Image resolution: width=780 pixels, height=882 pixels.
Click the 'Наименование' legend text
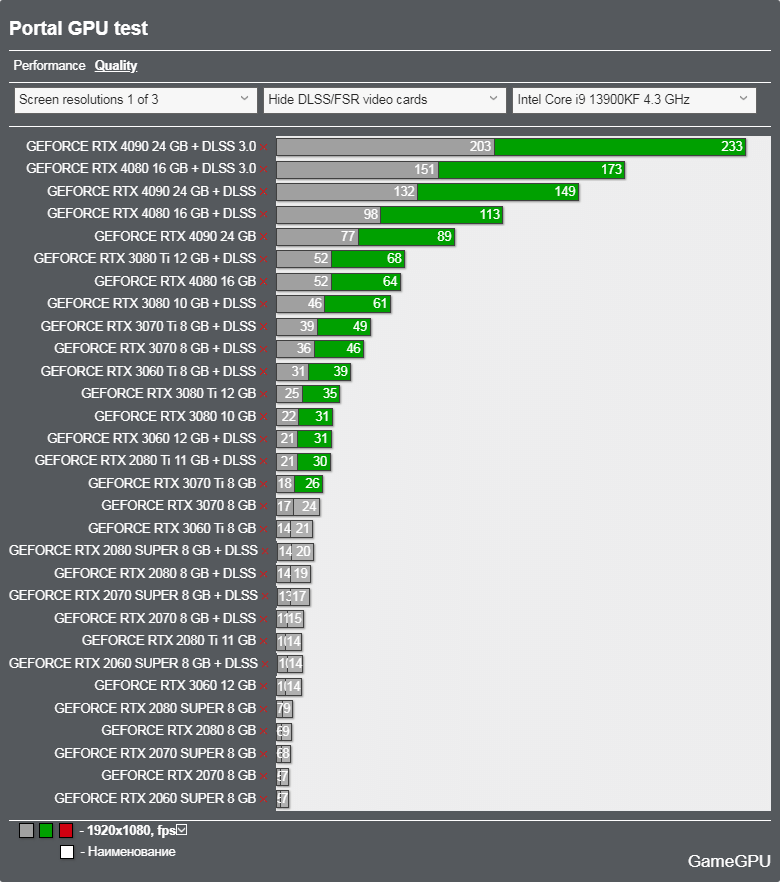coord(132,852)
